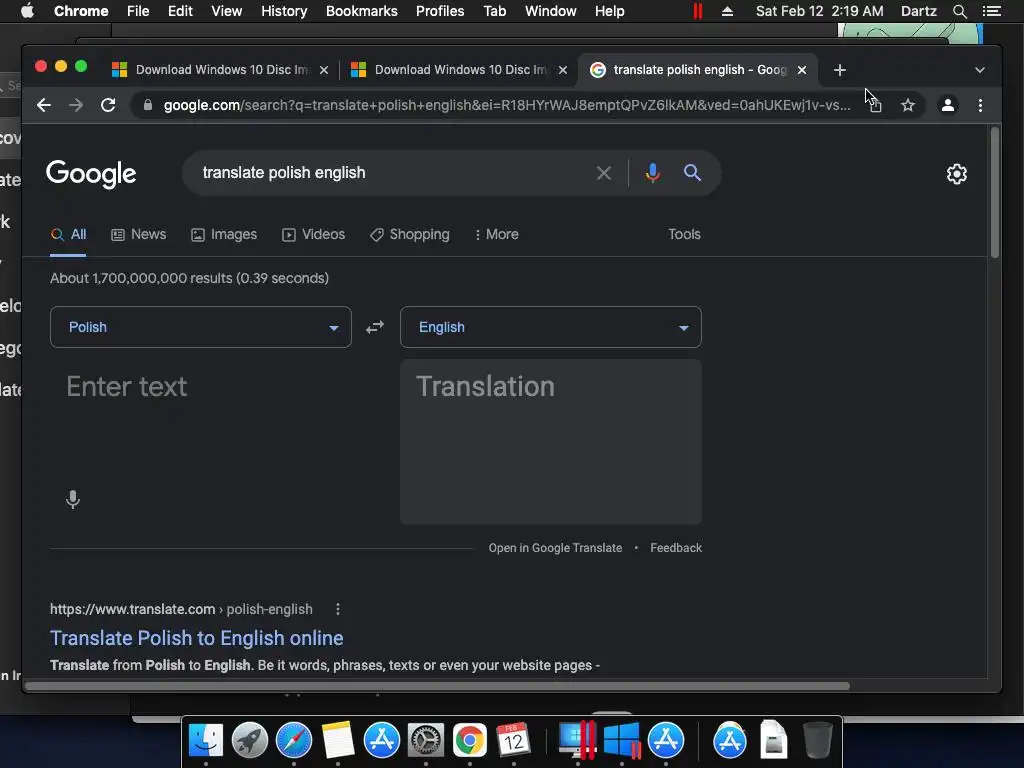Open Calendar from the Dock
The image size is (1024, 768).
tap(513, 741)
